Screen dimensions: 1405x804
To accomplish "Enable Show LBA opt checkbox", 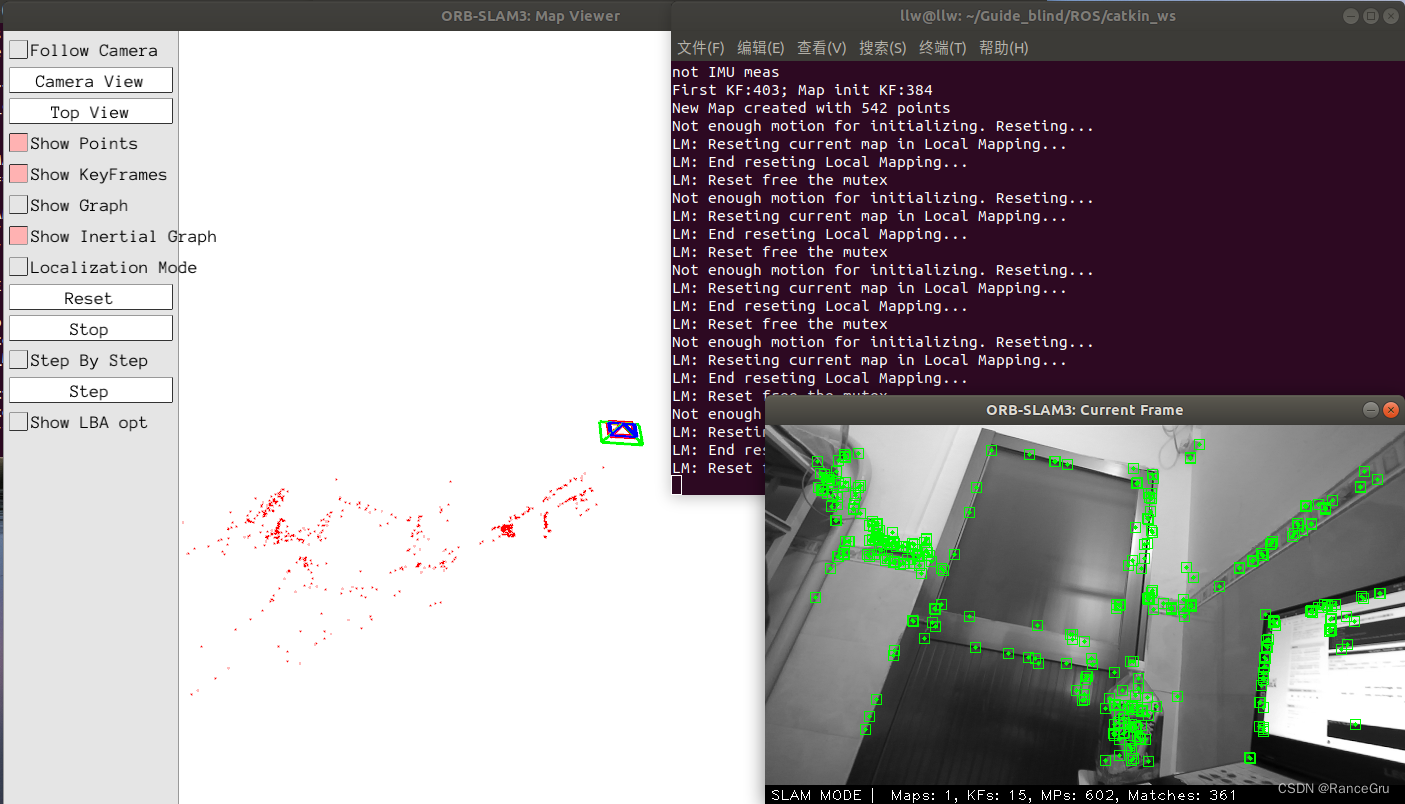I will click(19, 422).
